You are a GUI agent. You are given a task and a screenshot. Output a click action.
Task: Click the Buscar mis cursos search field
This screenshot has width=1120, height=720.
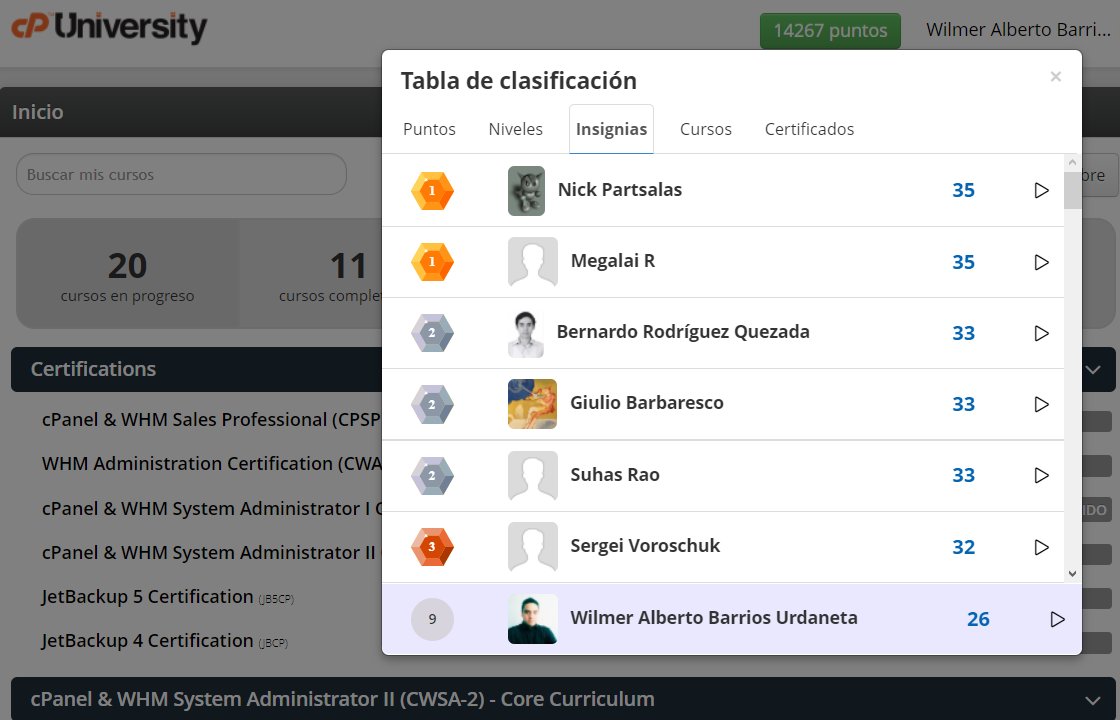click(x=180, y=174)
